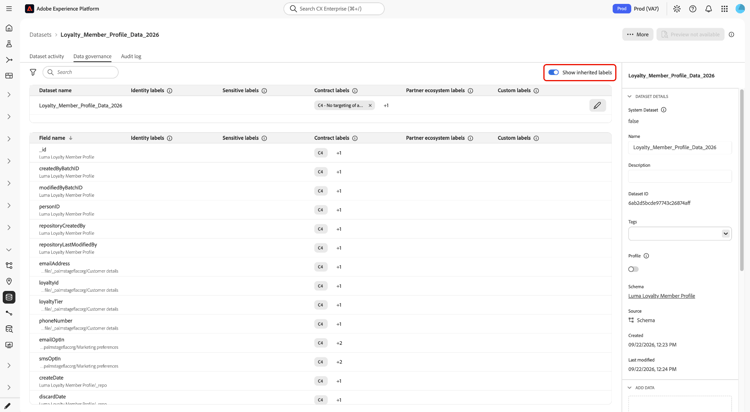Click +1 overflow on the dataset row
The image size is (750, 412).
click(386, 105)
